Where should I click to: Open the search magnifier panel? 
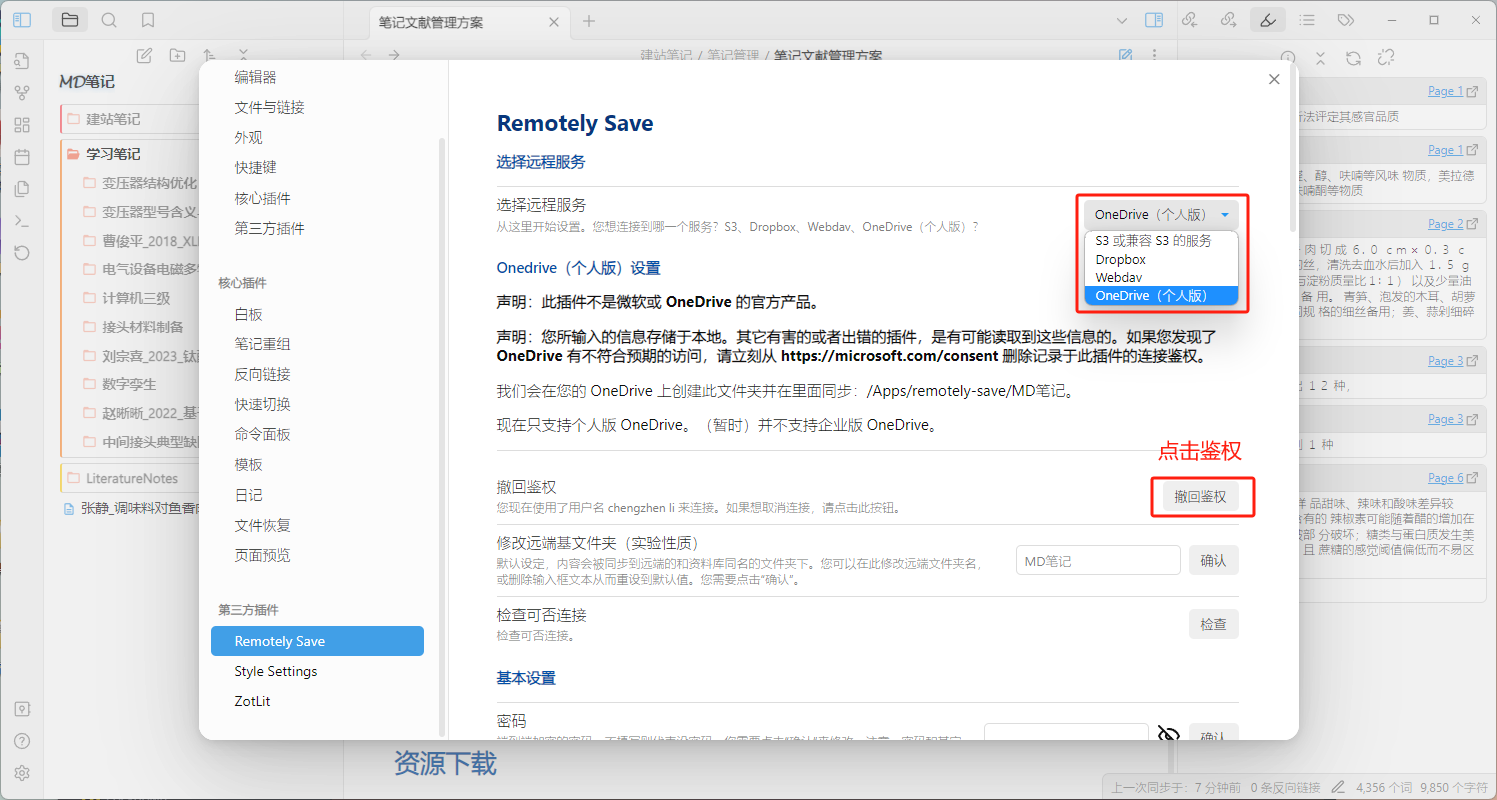[x=109, y=19]
